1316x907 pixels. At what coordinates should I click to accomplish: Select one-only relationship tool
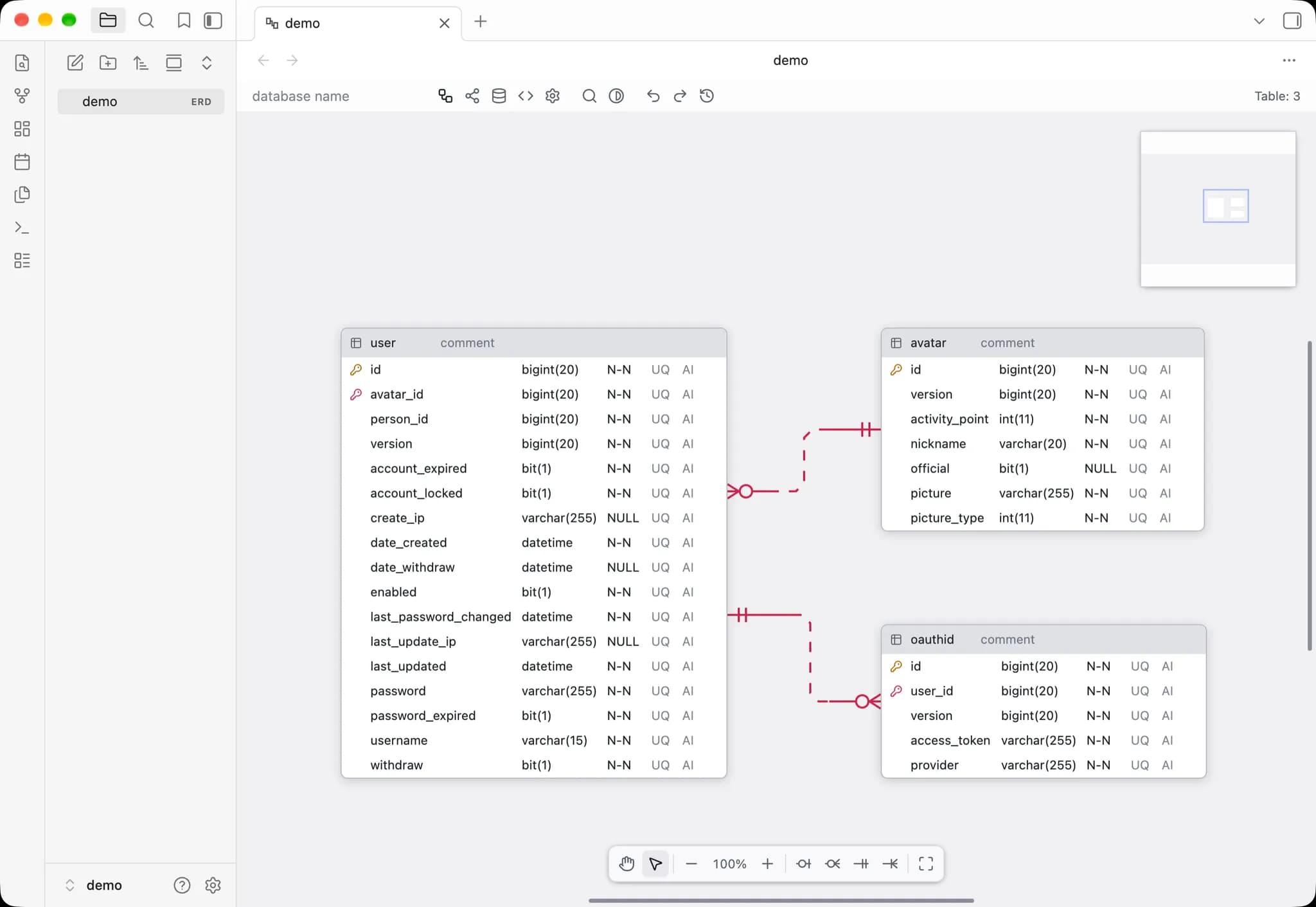pyautogui.click(x=861, y=864)
